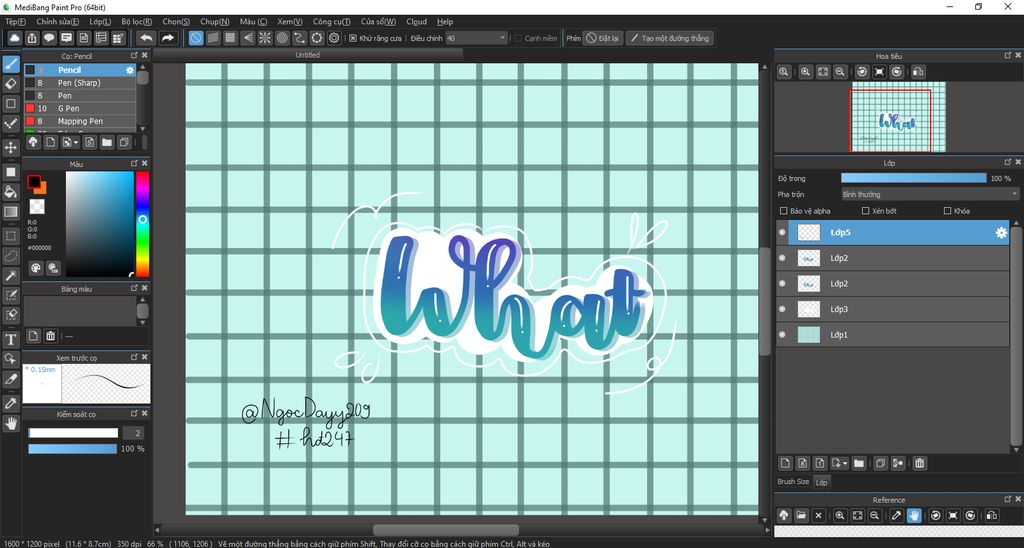Turn snap off using the first snap icon
The image size is (1024, 548).
click(x=195, y=38)
